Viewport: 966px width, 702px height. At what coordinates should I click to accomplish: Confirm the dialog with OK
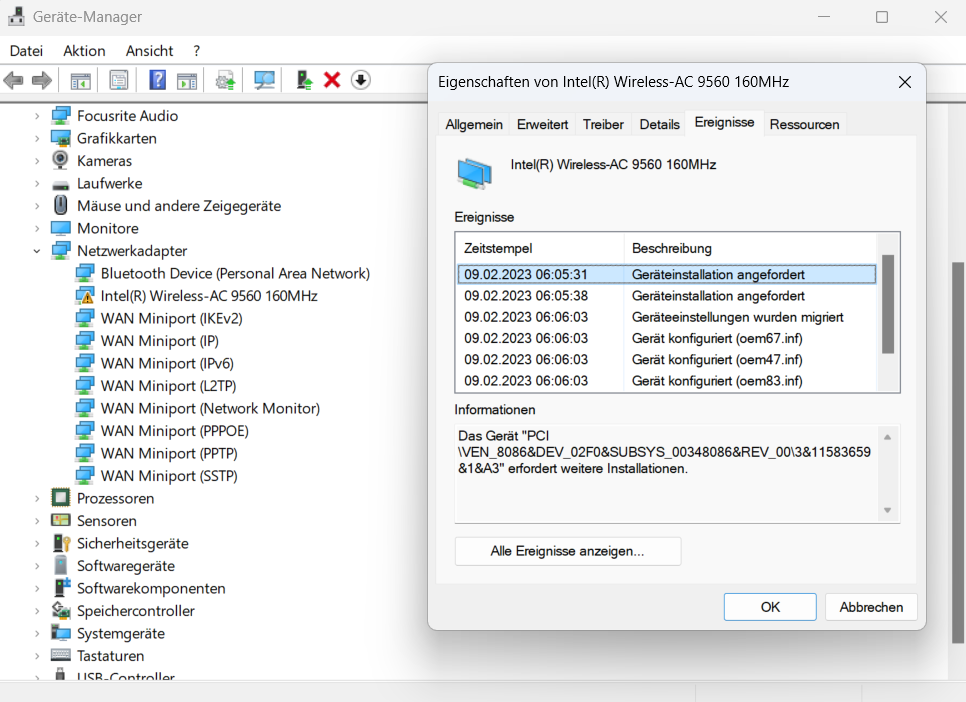pos(770,607)
